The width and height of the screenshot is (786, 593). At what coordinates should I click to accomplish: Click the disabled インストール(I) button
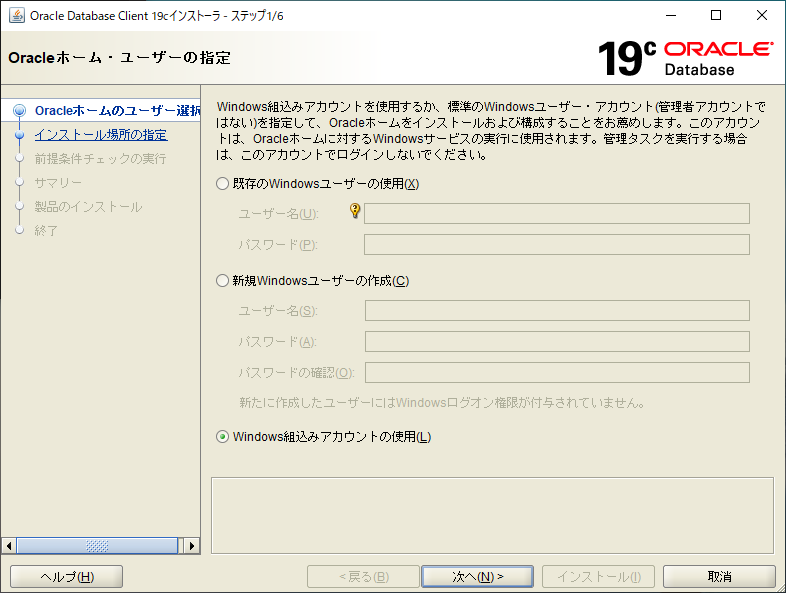[x=599, y=576]
